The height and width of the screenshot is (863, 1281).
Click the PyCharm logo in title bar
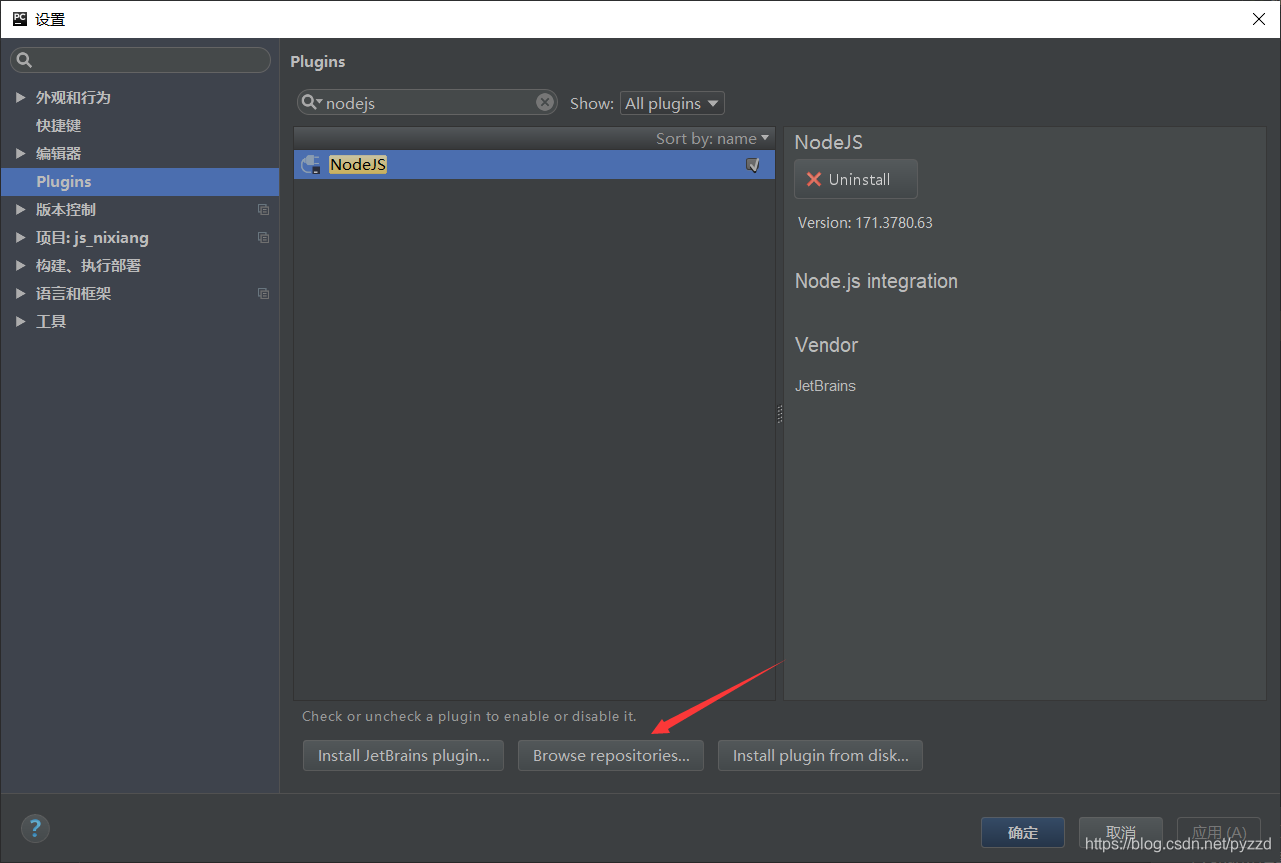19,19
